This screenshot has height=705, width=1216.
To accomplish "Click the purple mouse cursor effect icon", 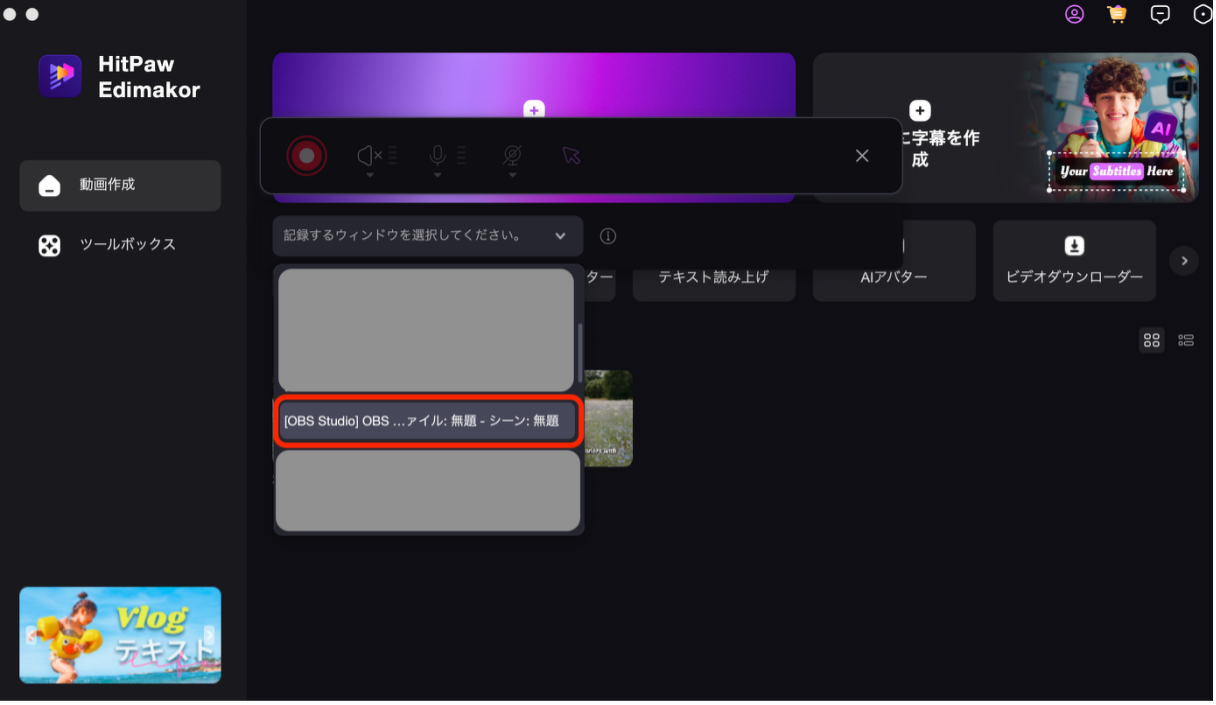I will [571, 156].
